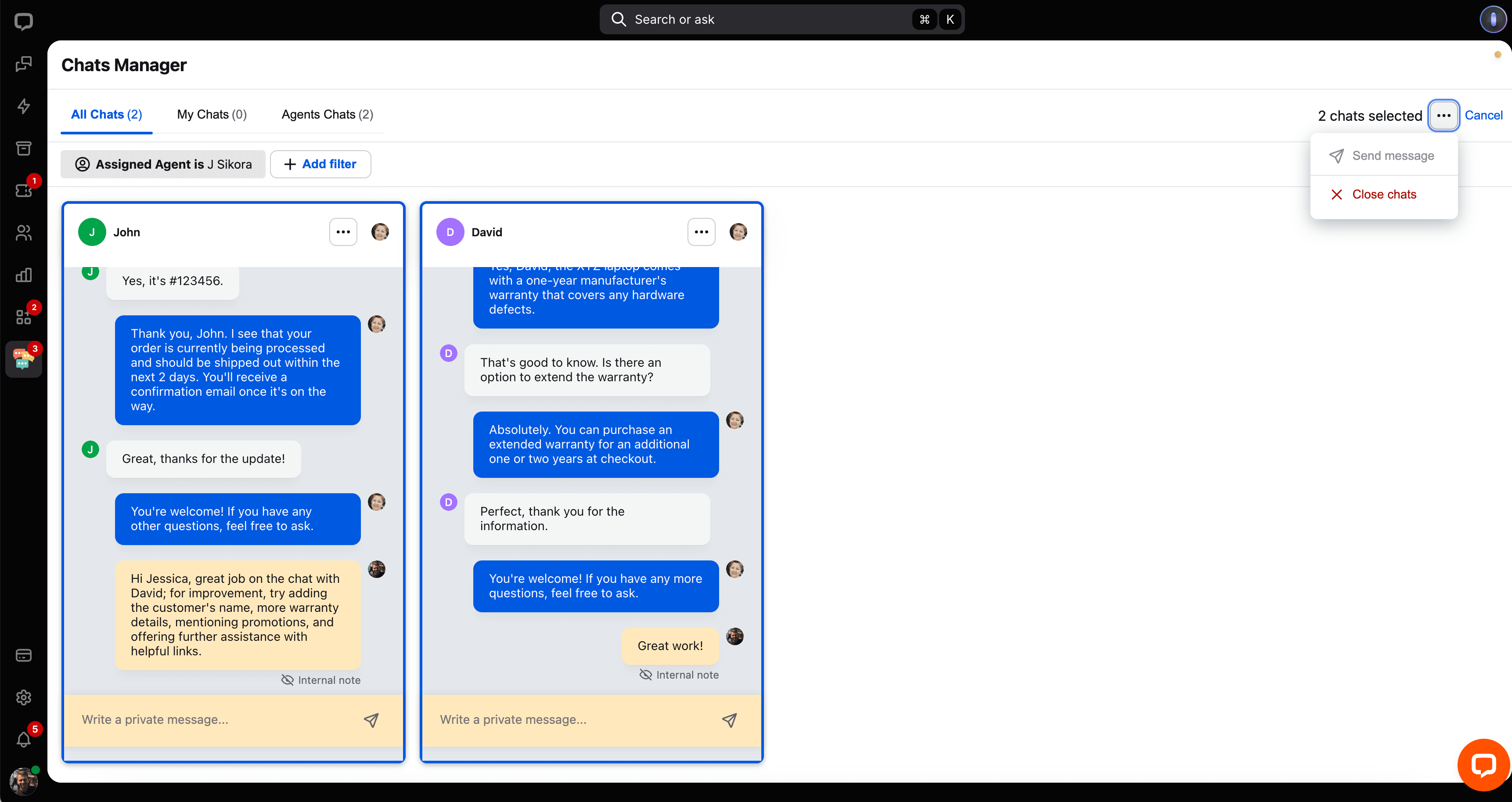Screen dimensions: 1512x802
Task: Click the '2 chats selected' label
Action: point(1370,116)
